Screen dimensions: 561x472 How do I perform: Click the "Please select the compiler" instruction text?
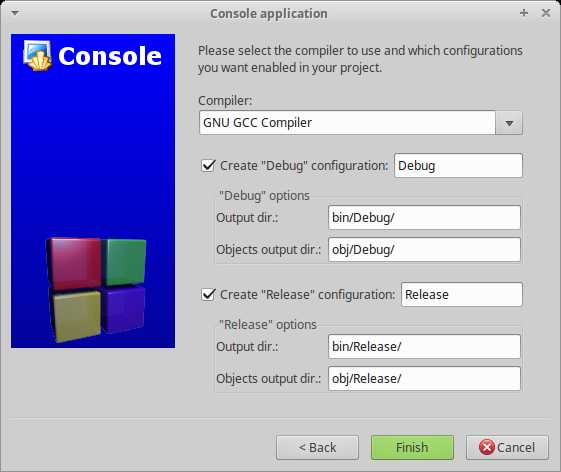[360, 59]
